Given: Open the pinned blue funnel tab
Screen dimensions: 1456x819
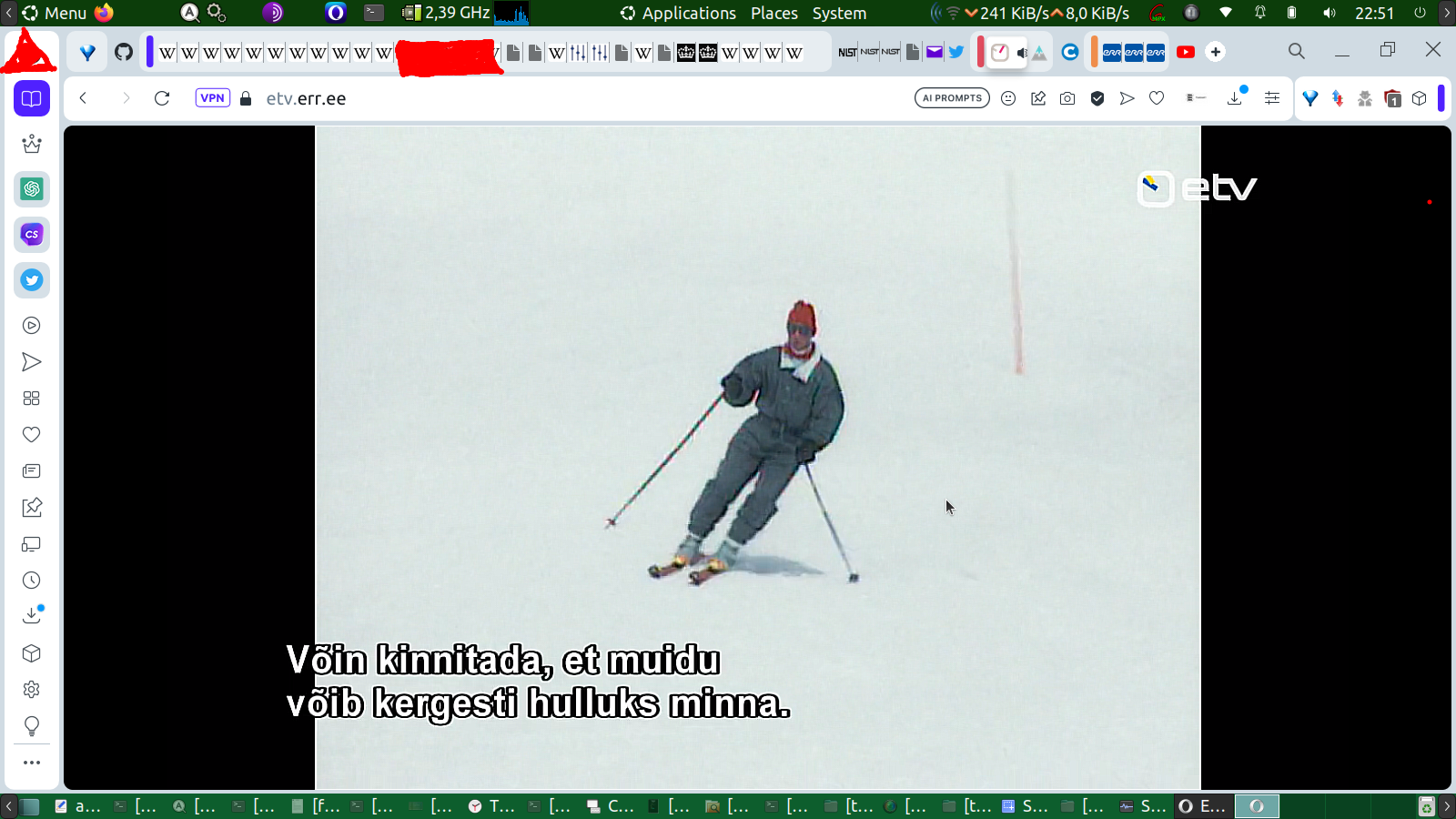Looking at the screenshot, I should click(x=87, y=52).
